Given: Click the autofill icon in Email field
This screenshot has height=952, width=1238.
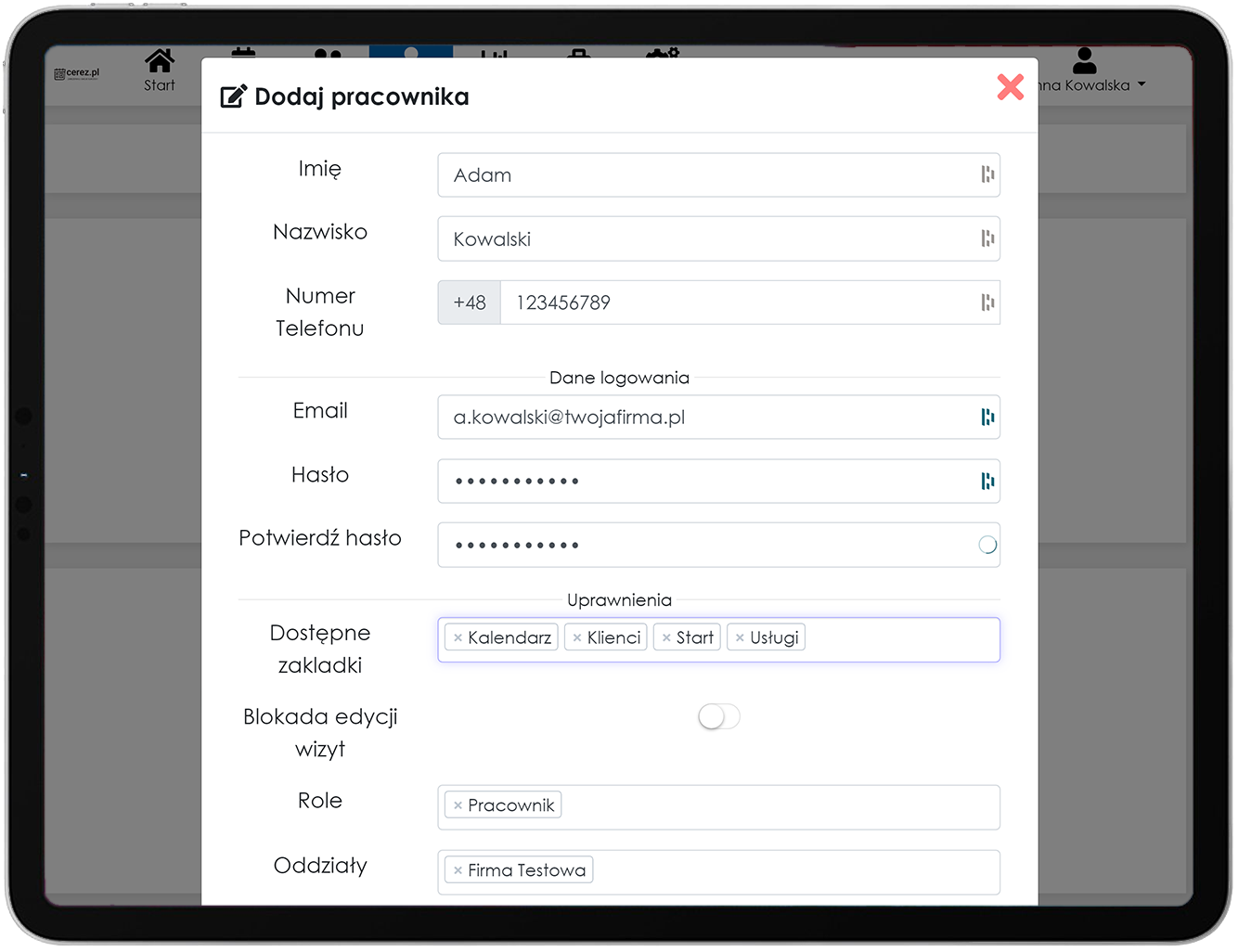Looking at the screenshot, I should click(x=987, y=418).
